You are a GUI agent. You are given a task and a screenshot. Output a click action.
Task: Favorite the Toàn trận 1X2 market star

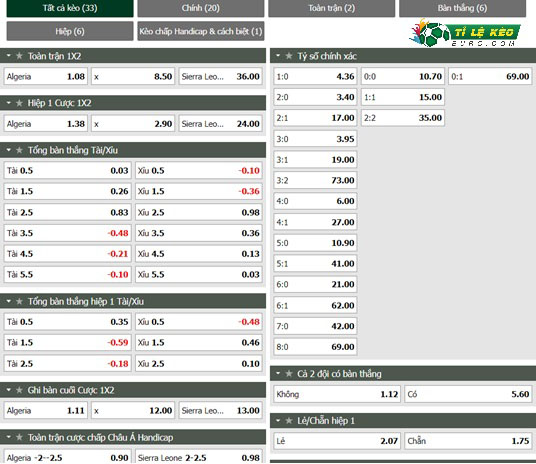coord(19,56)
